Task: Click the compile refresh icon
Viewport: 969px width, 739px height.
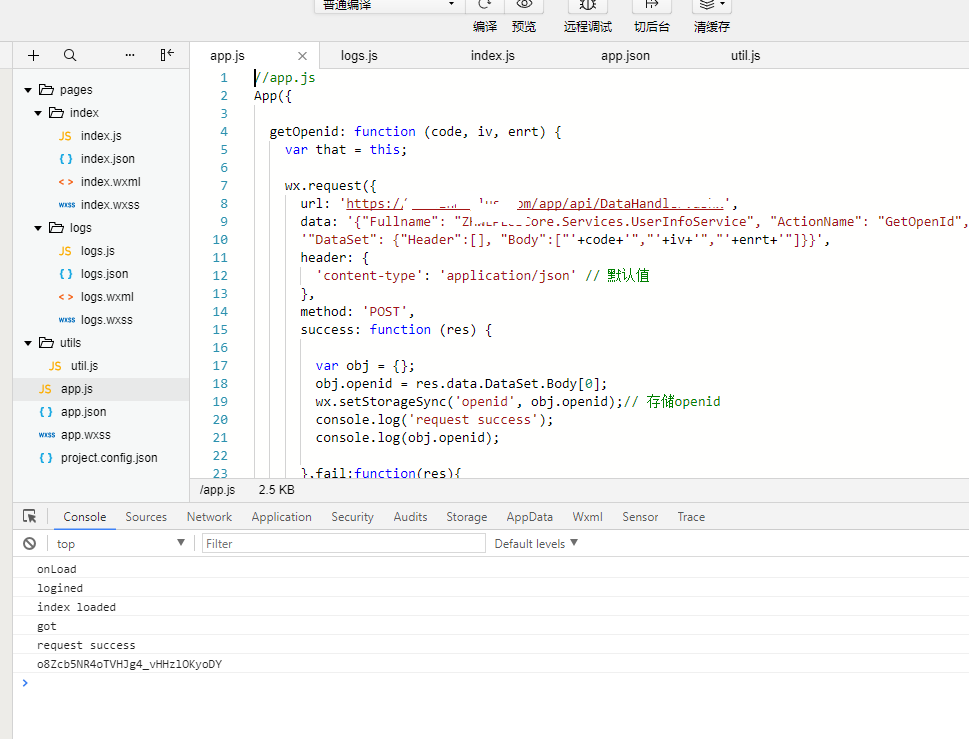Action: [485, 6]
